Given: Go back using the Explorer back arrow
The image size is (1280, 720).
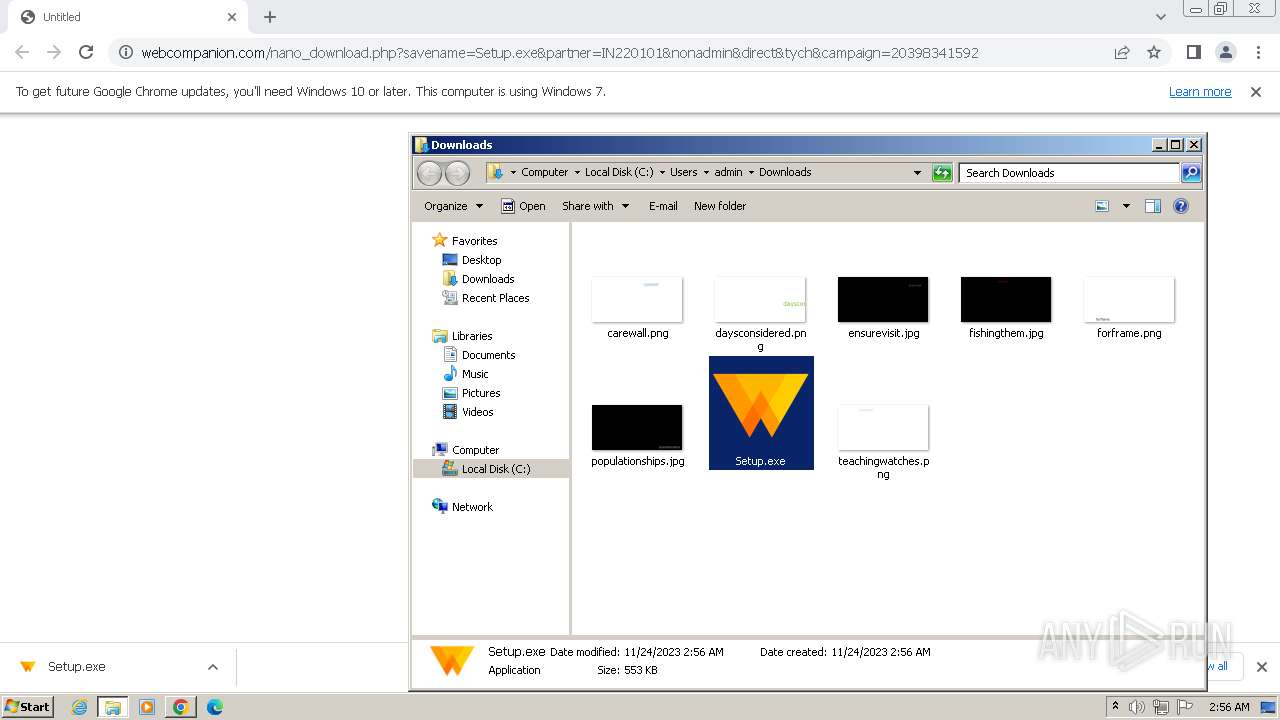Looking at the screenshot, I should click(429, 173).
